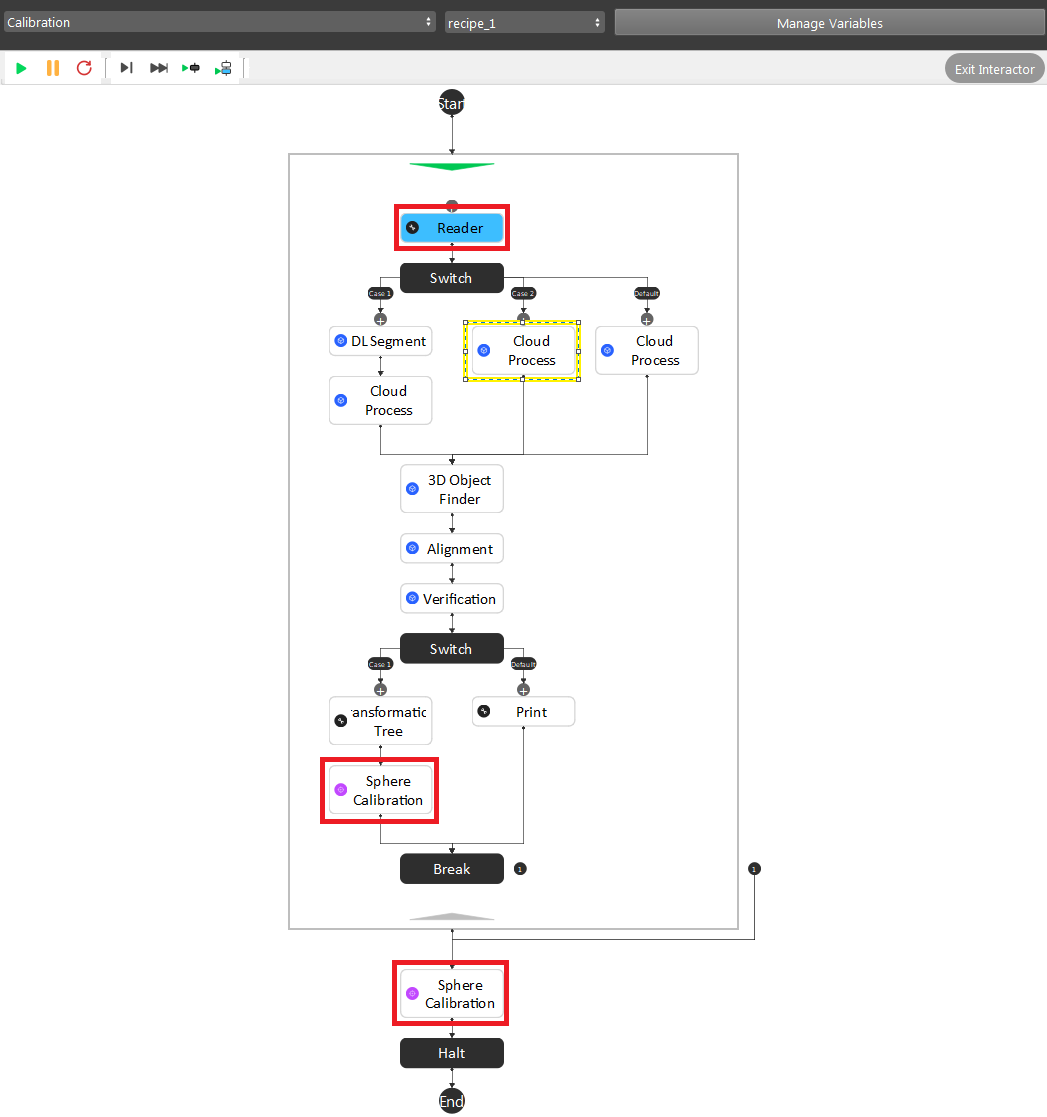Run from the selected blue node icon

click(x=223, y=68)
